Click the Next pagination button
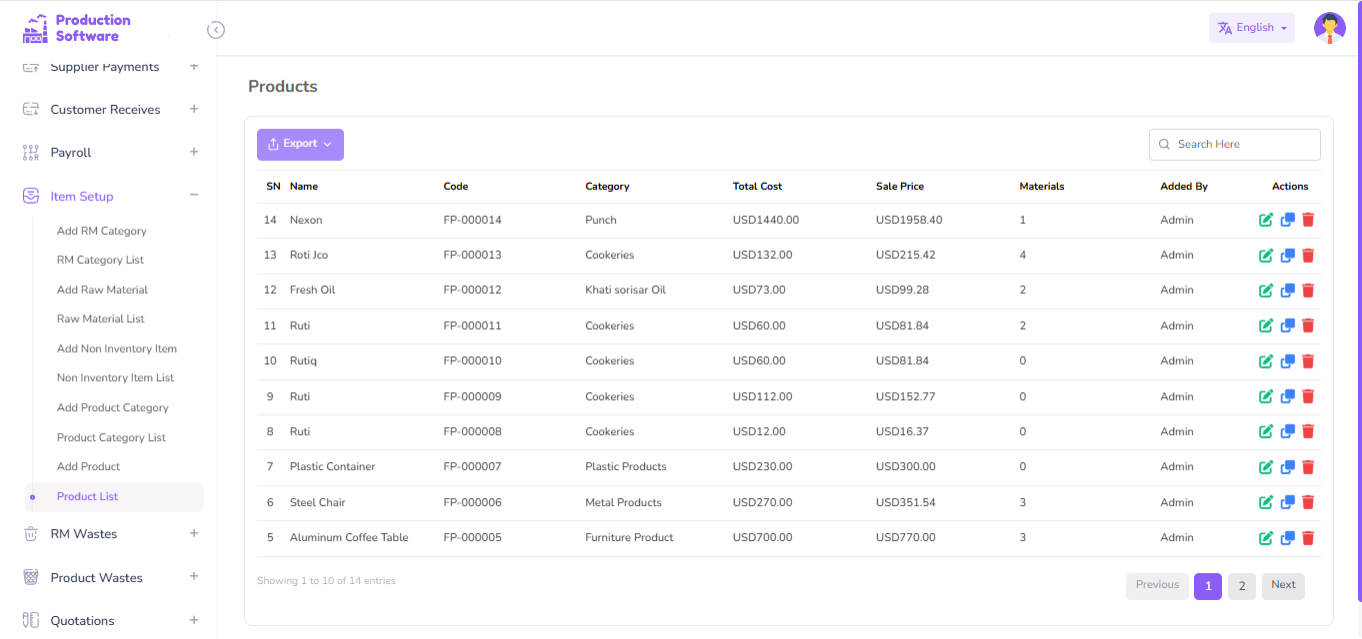The width and height of the screenshot is (1362, 639). pos(1283,585)
